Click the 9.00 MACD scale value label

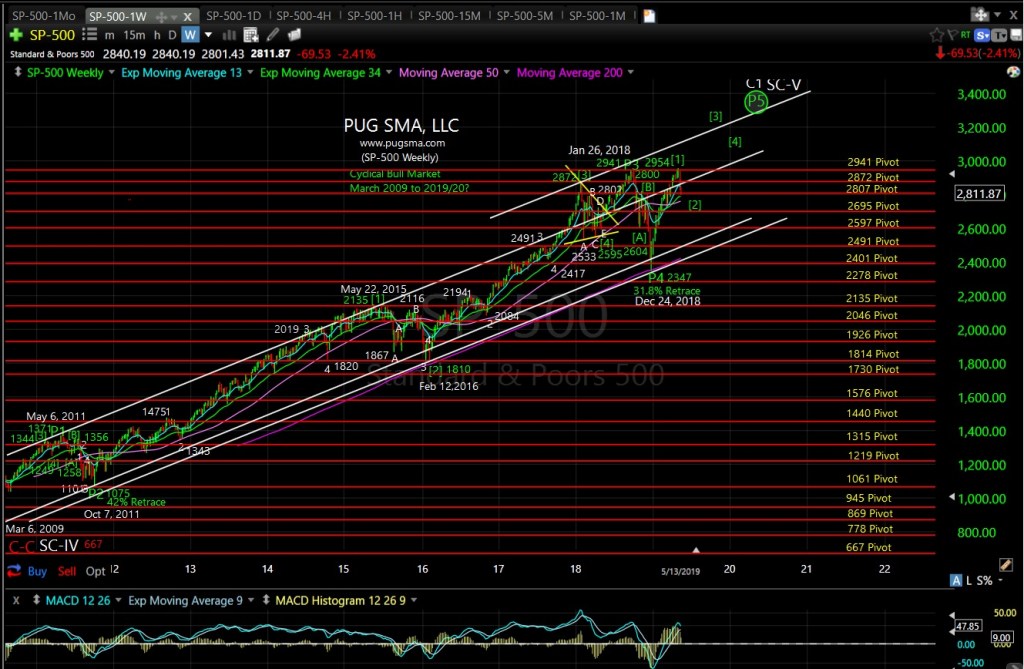click(x=1001, y=637)
